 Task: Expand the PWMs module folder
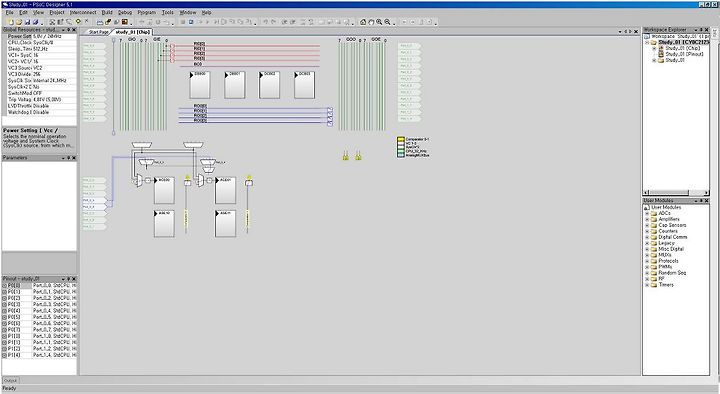click(647, 267)
